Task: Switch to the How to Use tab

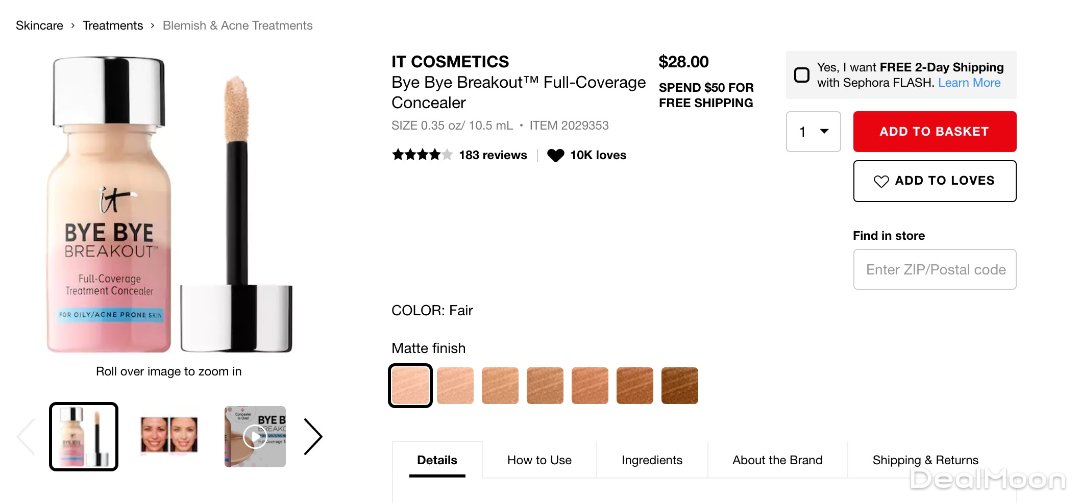Action: click(539, 460)
